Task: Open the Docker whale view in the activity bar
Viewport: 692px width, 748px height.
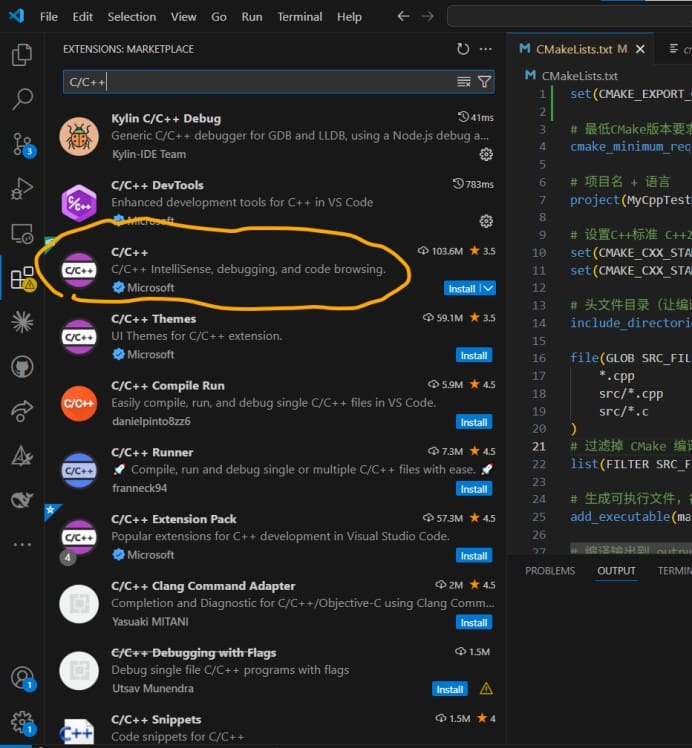Action: [22, 499]
